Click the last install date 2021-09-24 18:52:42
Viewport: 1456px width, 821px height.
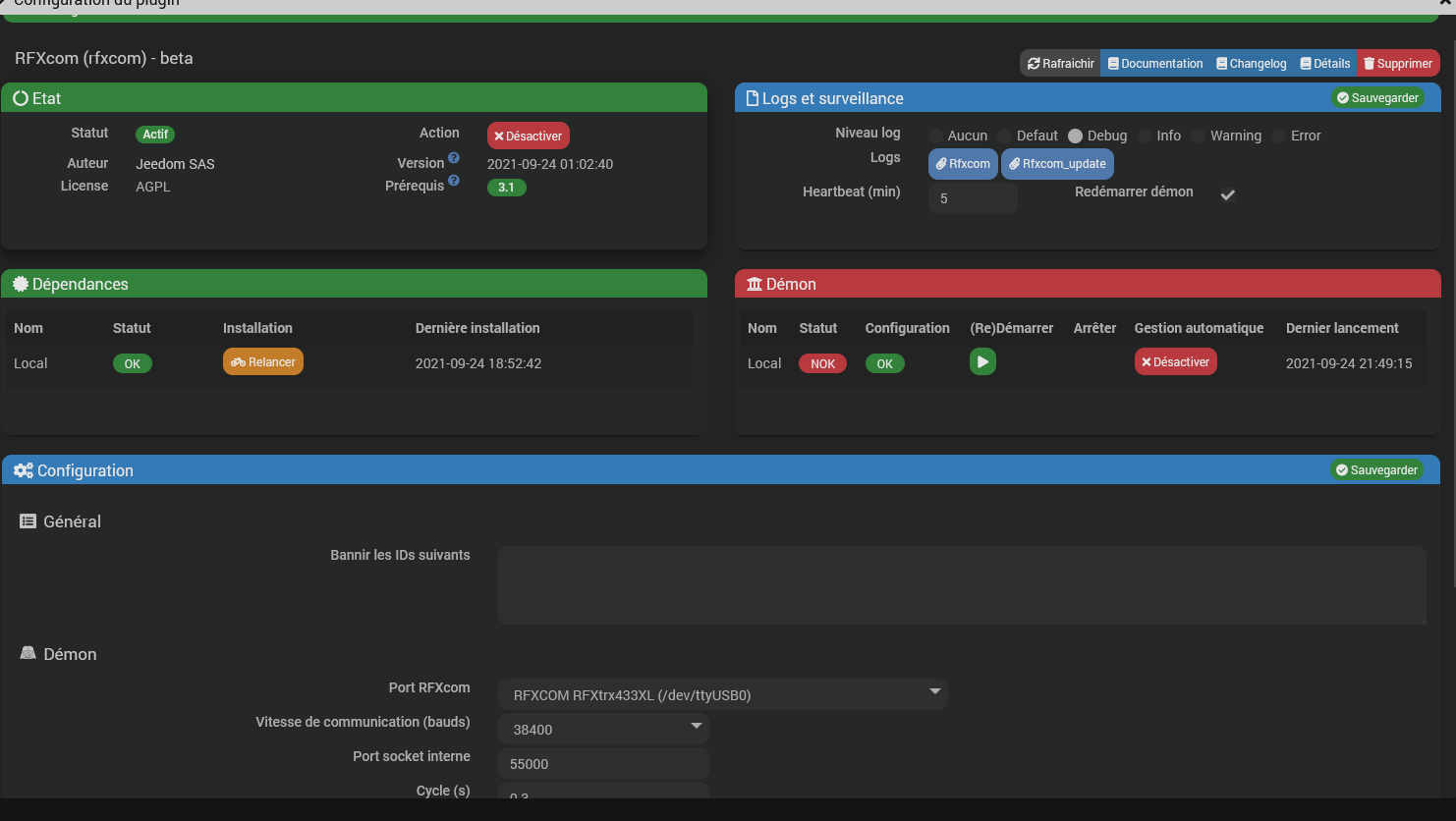point(478,363)
